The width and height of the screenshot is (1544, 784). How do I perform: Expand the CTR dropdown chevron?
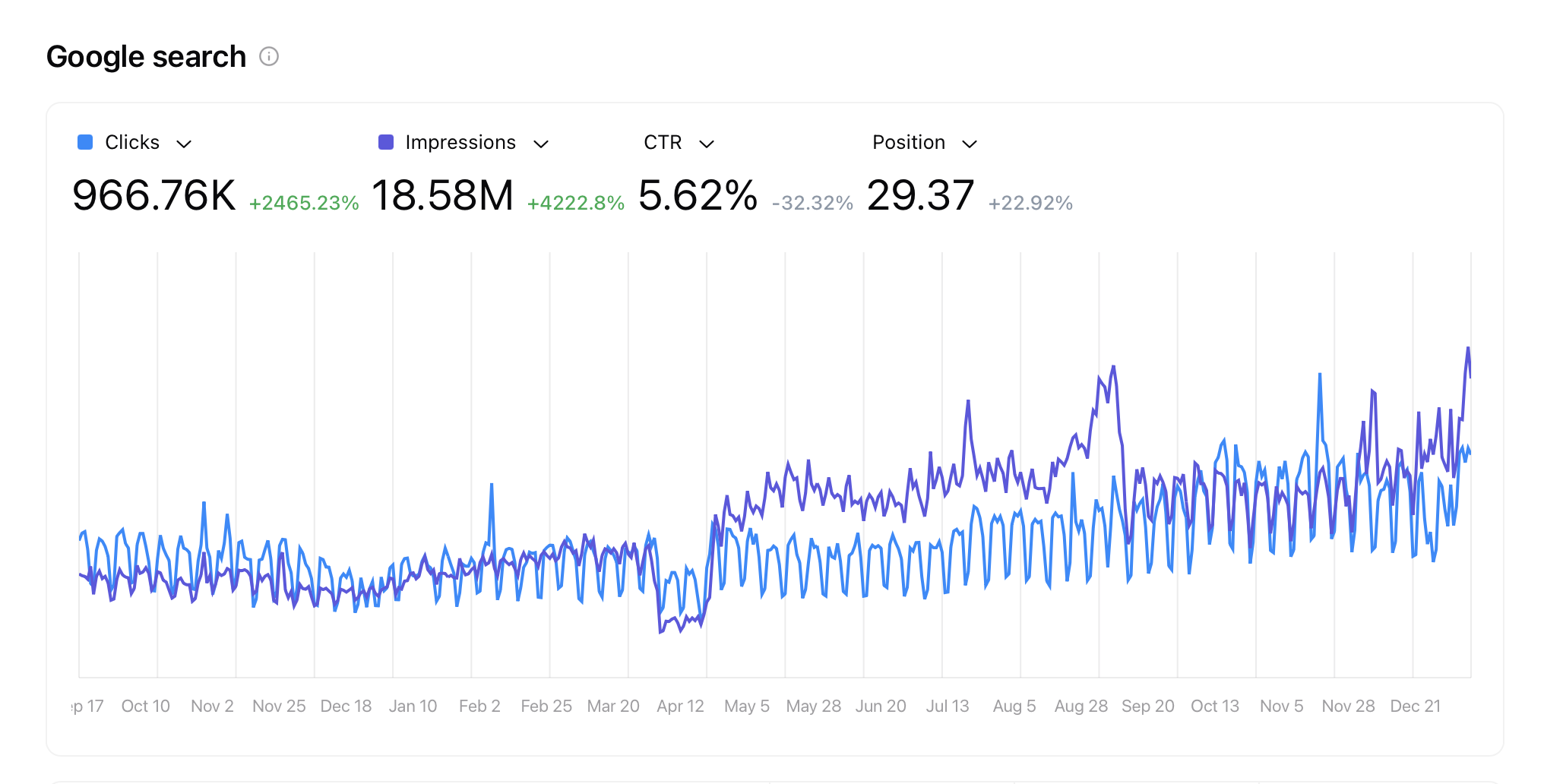point(707,144)
